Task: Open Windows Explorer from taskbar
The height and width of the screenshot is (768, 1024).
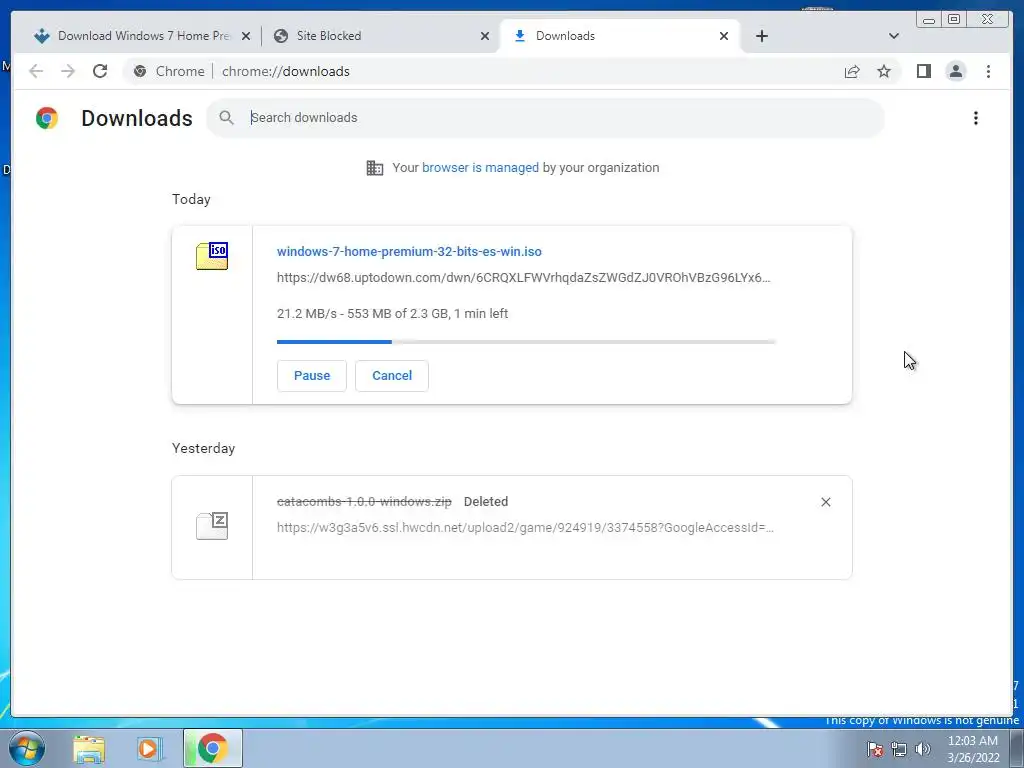Action: 89,748
